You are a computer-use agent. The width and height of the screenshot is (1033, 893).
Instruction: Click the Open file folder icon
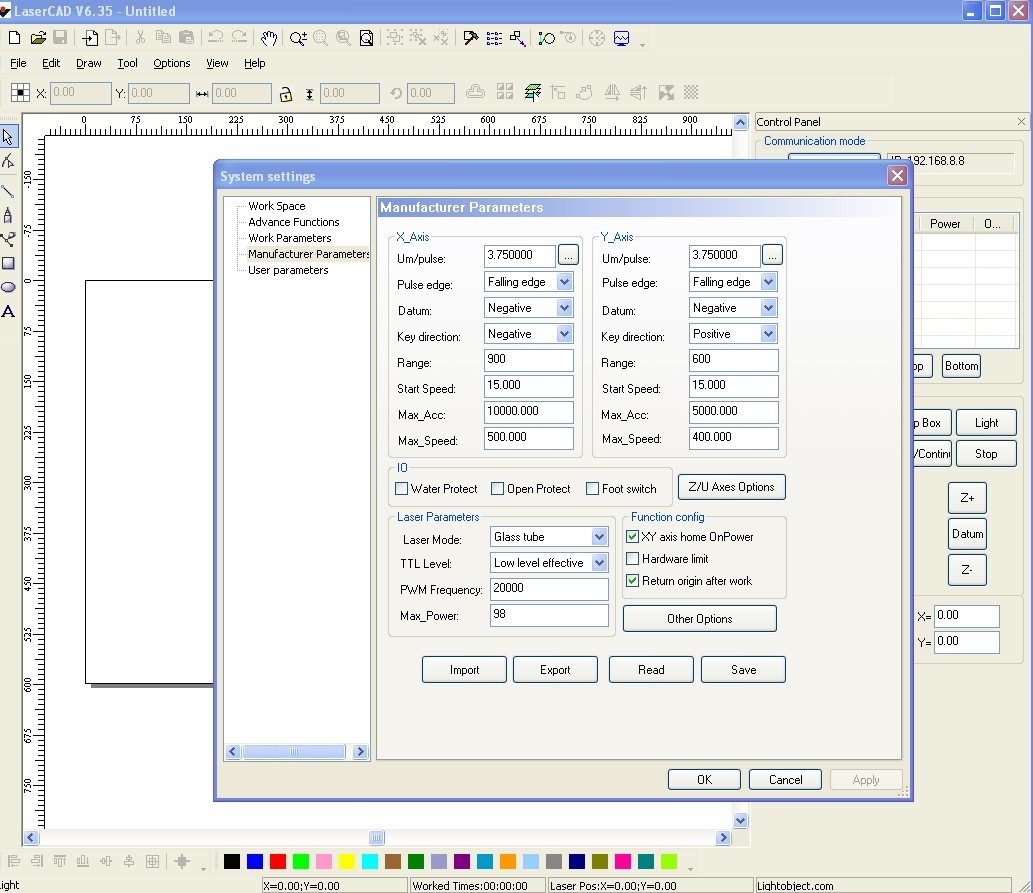click(38, 38)
